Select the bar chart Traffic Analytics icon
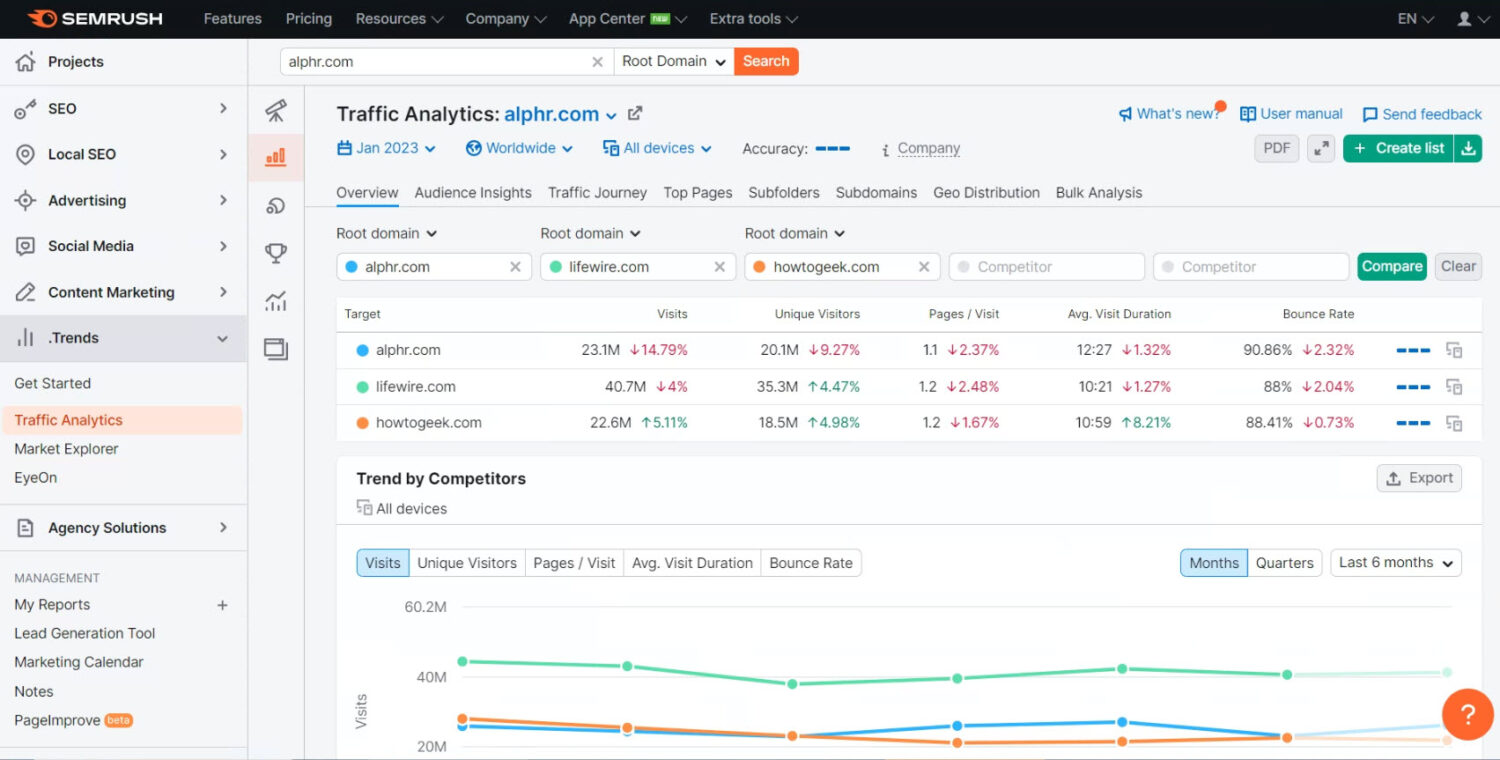 point(276,157)
